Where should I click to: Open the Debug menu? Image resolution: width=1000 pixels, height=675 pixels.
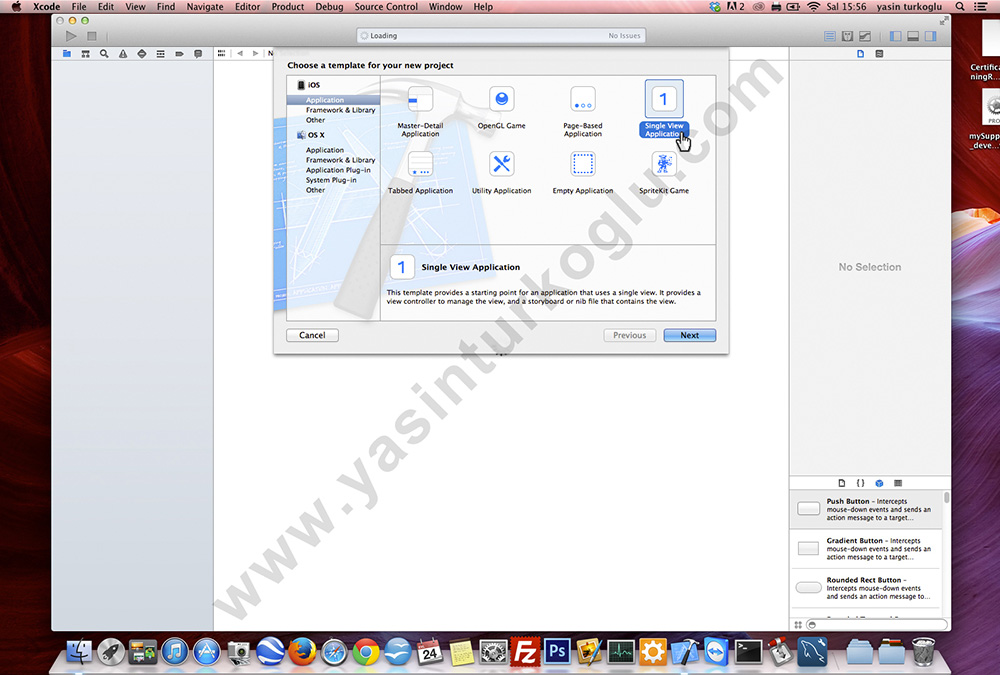pos(329,6)
